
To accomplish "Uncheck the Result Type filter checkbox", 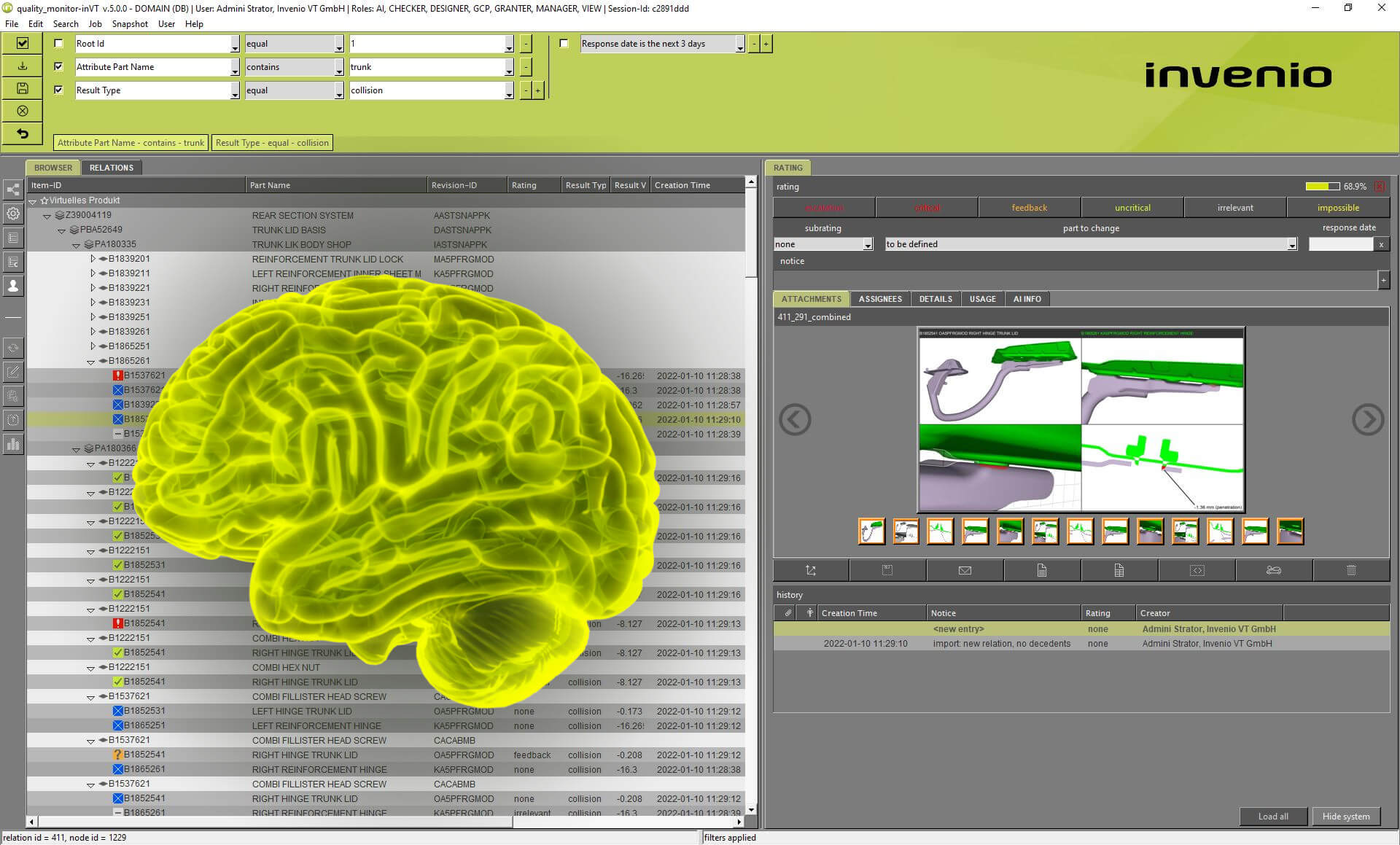I will (x=59, y=90).
